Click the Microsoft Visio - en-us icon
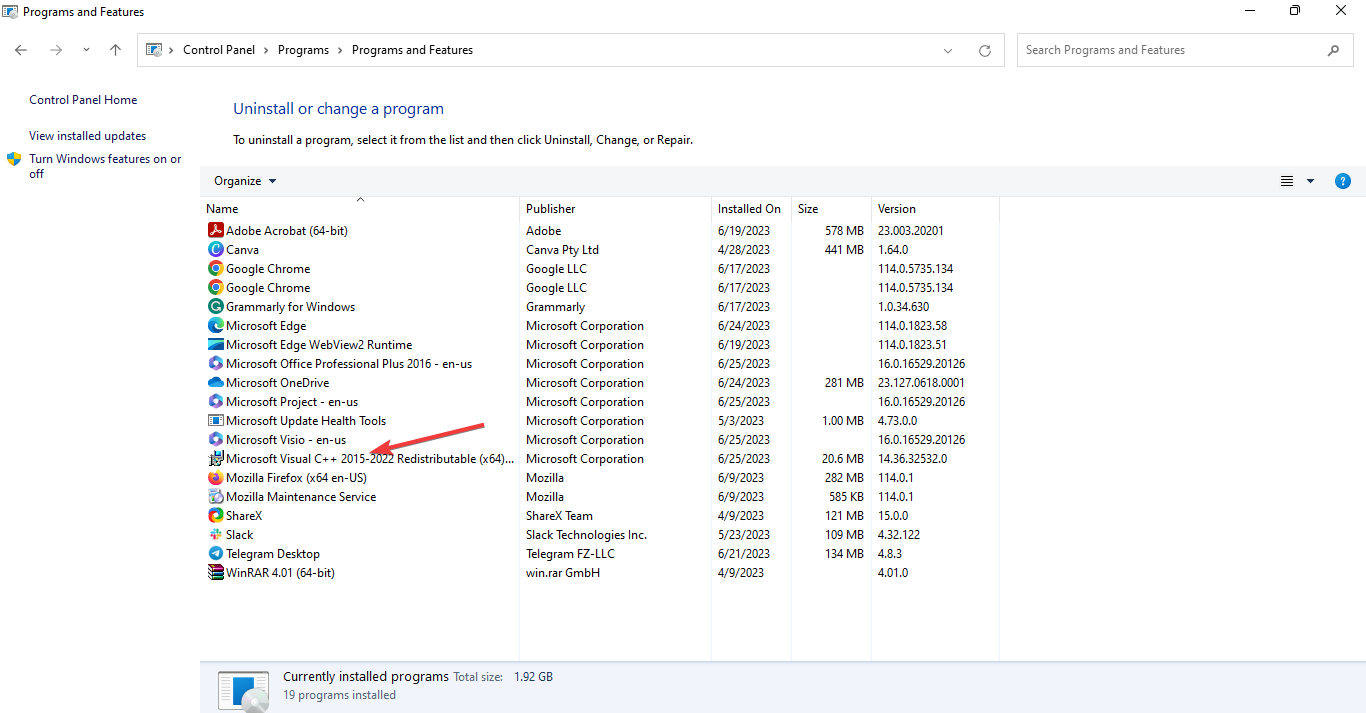 (x=215, y=440)
